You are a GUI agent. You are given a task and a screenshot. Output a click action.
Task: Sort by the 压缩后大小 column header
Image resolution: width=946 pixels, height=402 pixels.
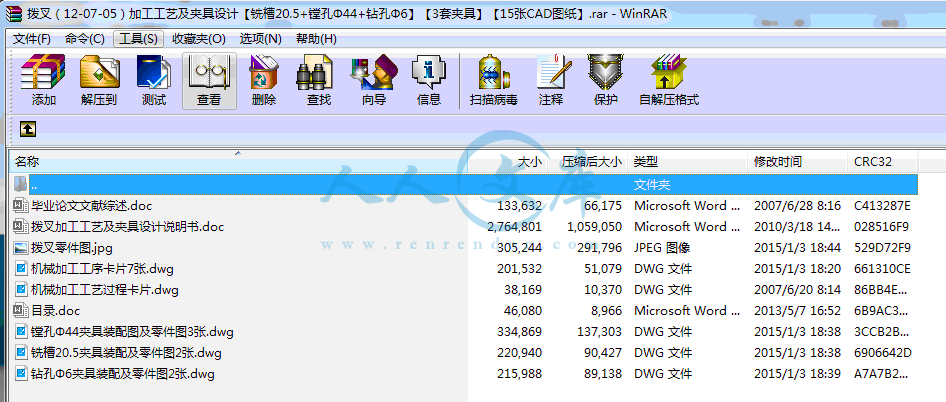(x=588, y=162)
